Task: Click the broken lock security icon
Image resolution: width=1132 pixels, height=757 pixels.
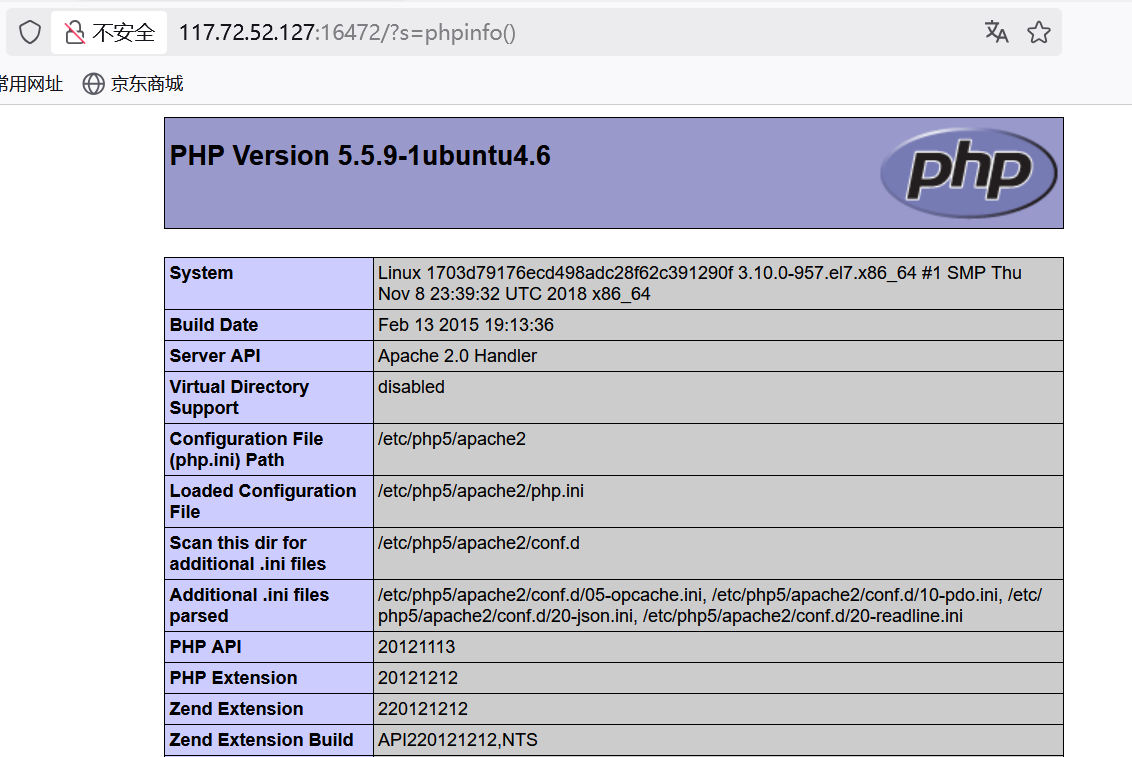Action: 74,31
